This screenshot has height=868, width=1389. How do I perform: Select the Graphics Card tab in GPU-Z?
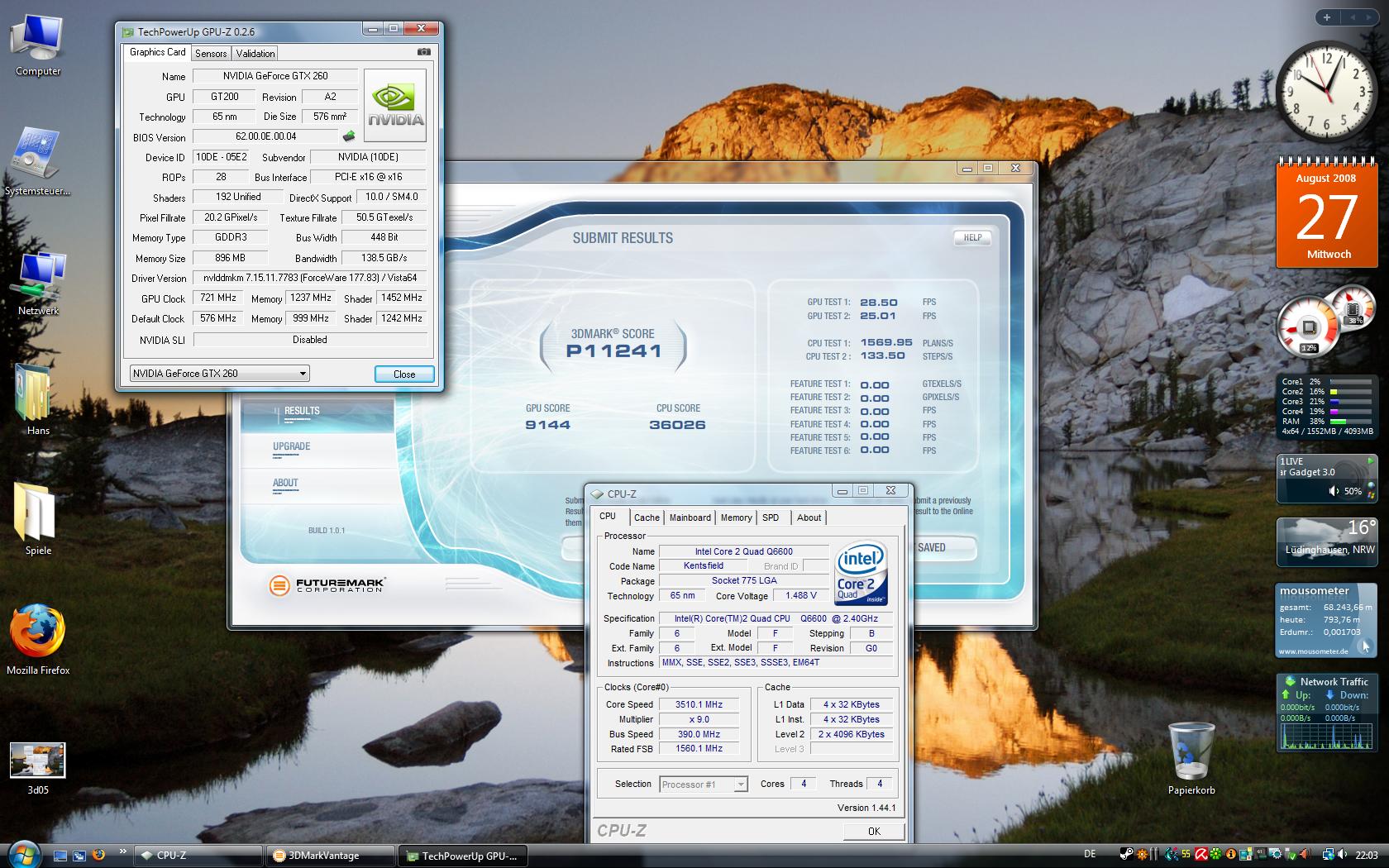pyautogui.click(x=157, y=52)
